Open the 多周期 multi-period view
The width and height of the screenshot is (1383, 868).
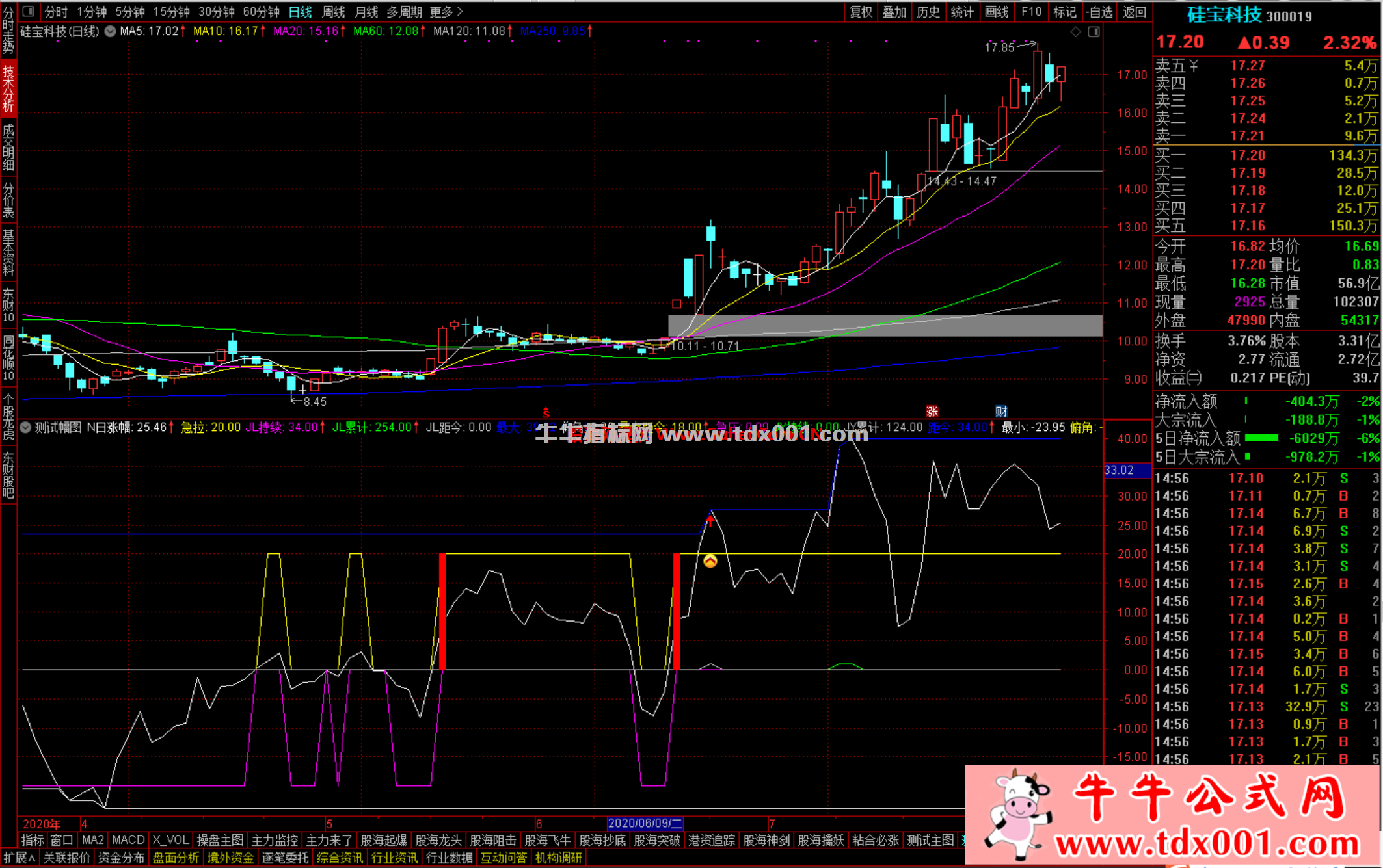click(405, 12)
